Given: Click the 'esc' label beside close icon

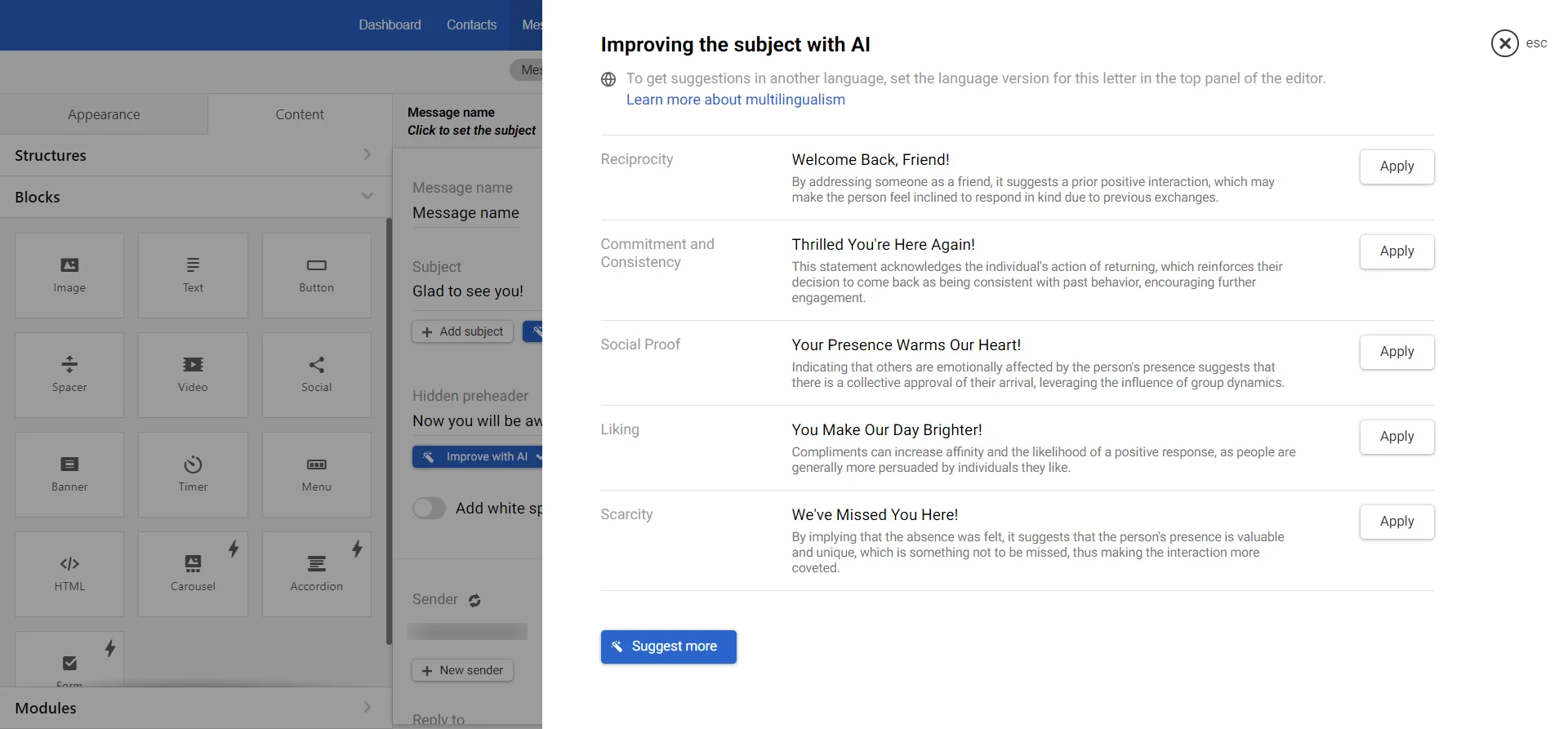Looking at the screenshot, I should [x=1536, y=43].
